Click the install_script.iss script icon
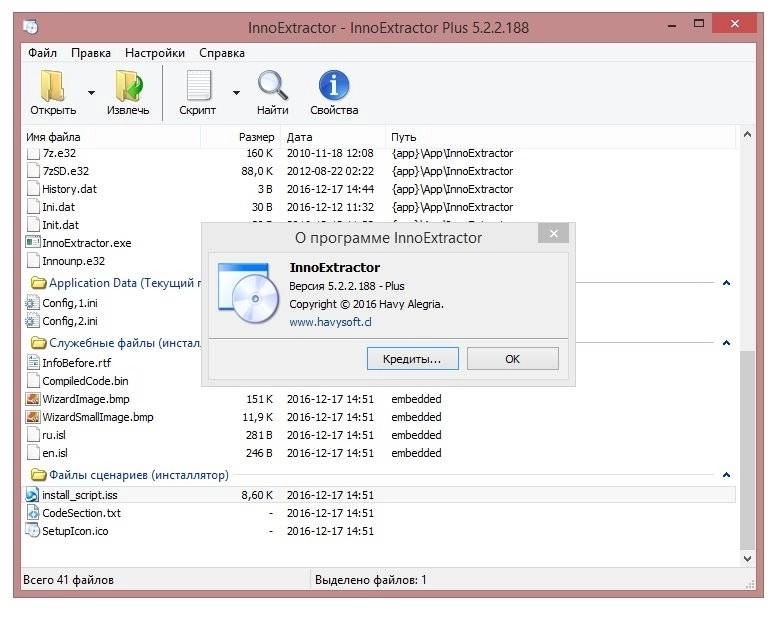 [32, 495]
